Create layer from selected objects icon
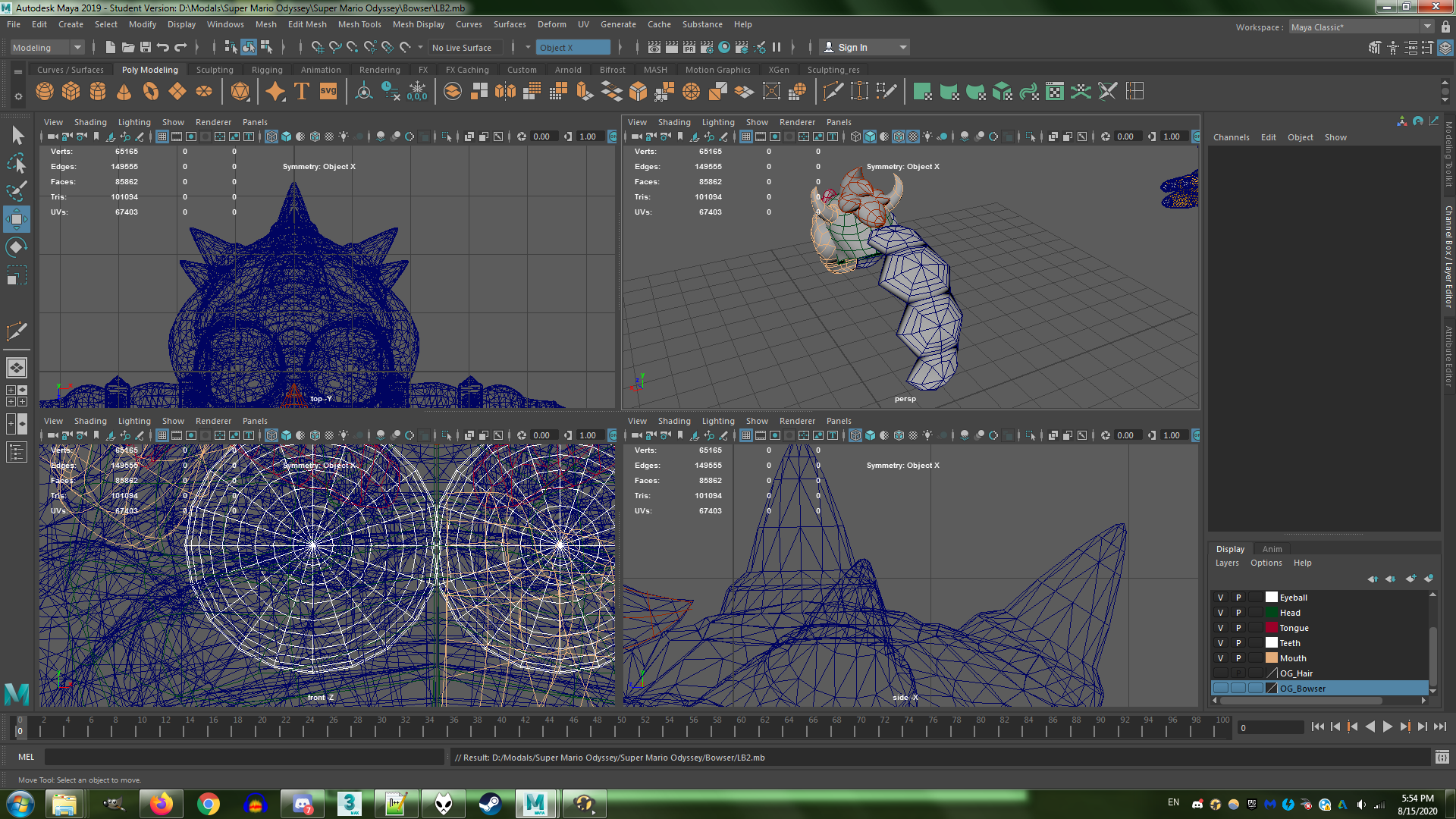Image resolution: width=1456 pixels, height=819 pixels. [x=1429, y=579]
